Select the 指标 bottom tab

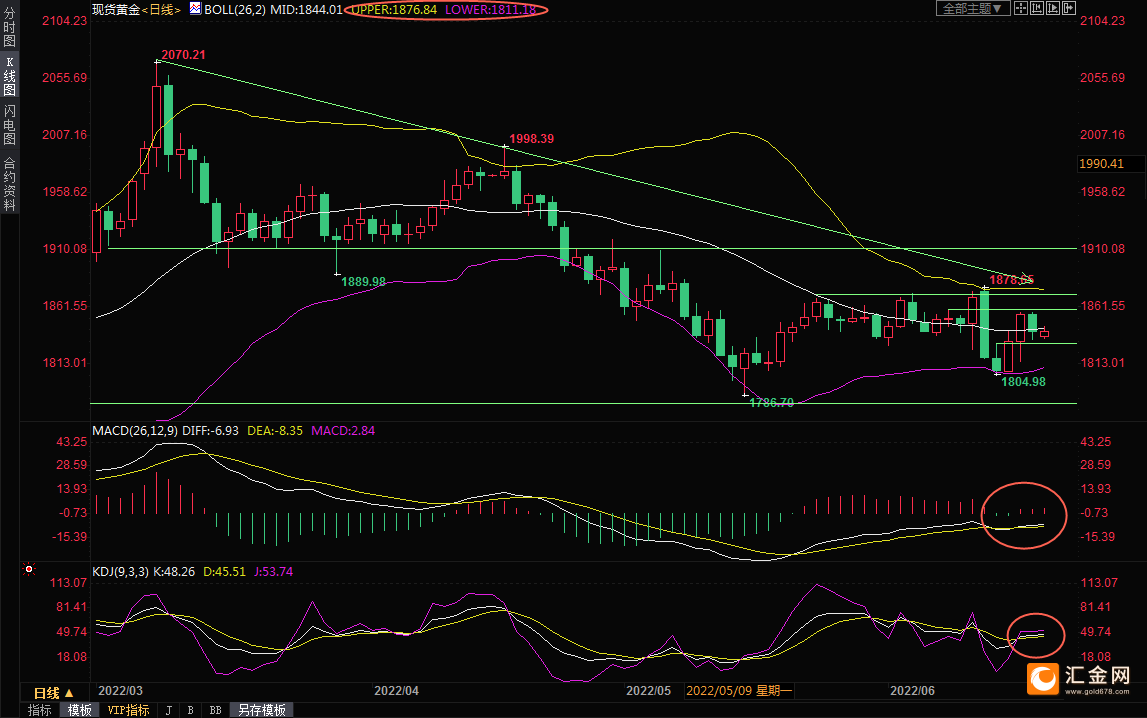pyautogui.click(x=40, y=710)
